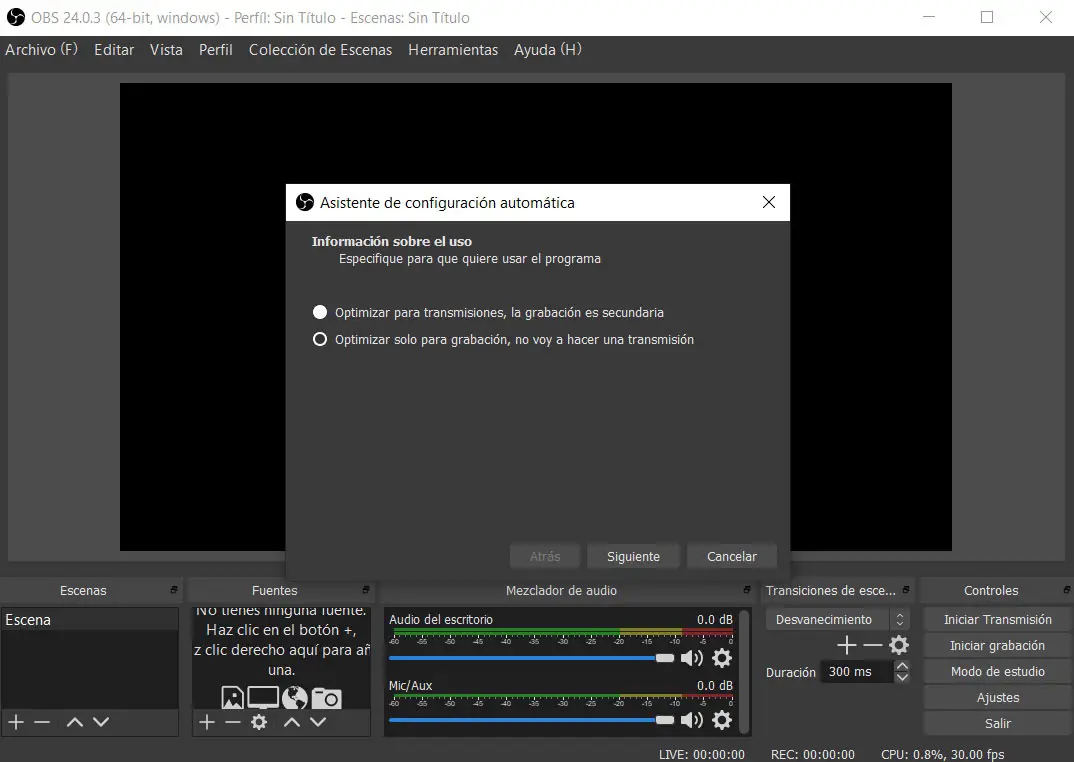Click the LIVE: 00:00:00 status
The image size is (1074, 762).
(701, 754)
